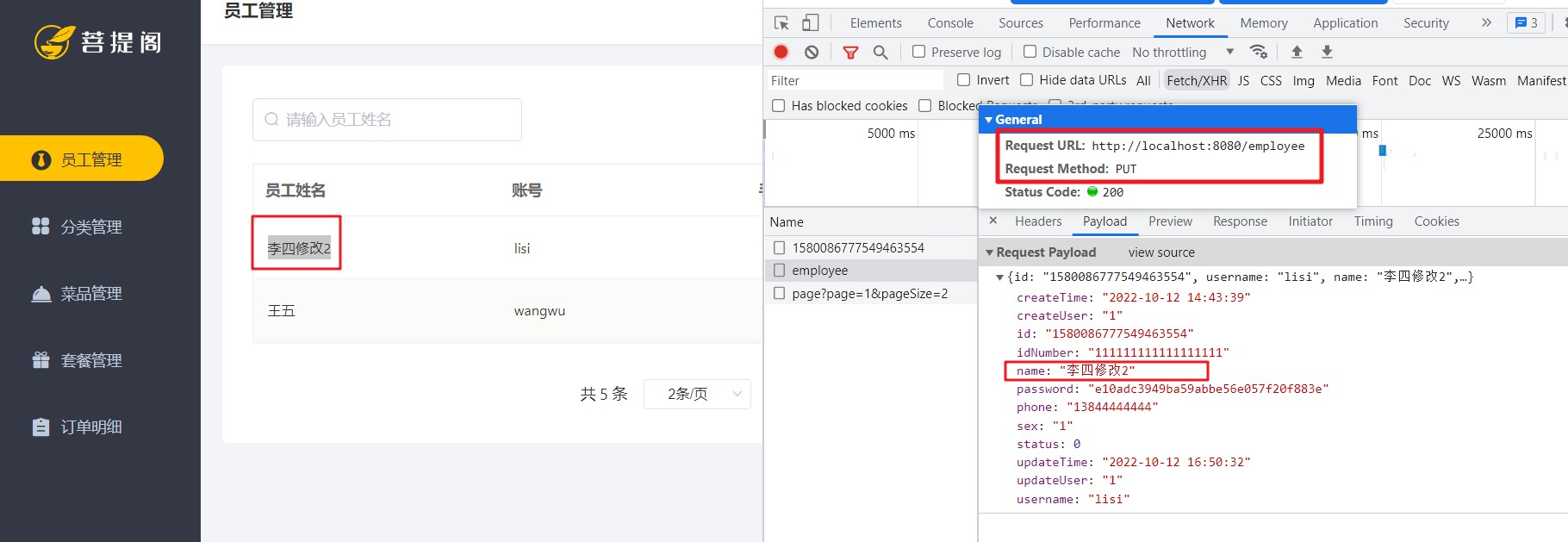Click view source link
The image size is (1568, 542).
pos(1161,252)
